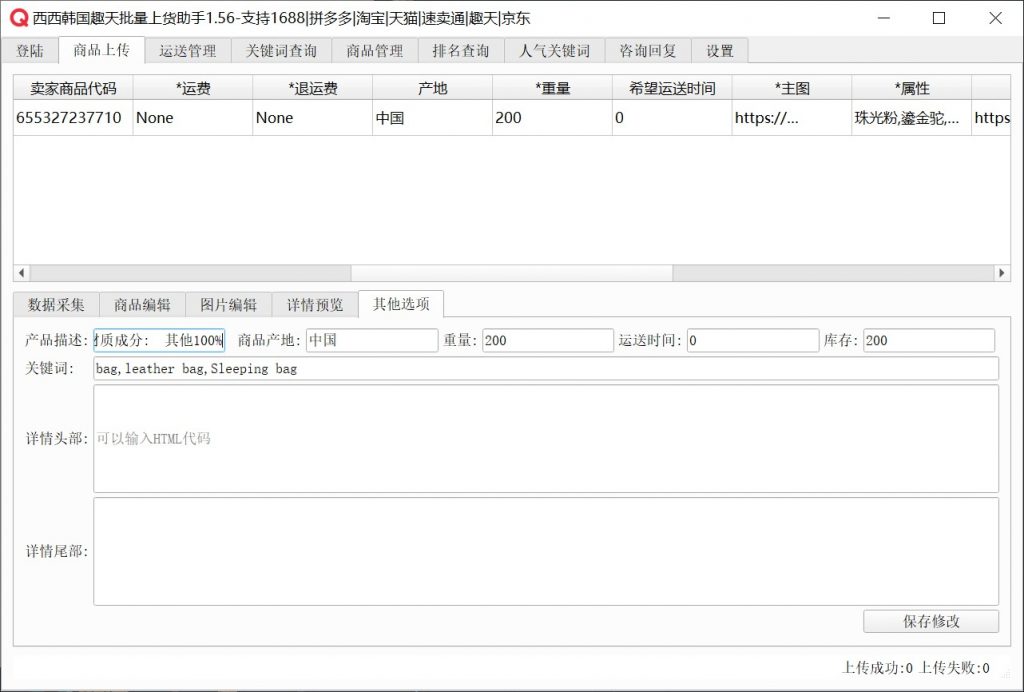
Task: Select the 商品产地 input field
Action: (x=371, y=341)
